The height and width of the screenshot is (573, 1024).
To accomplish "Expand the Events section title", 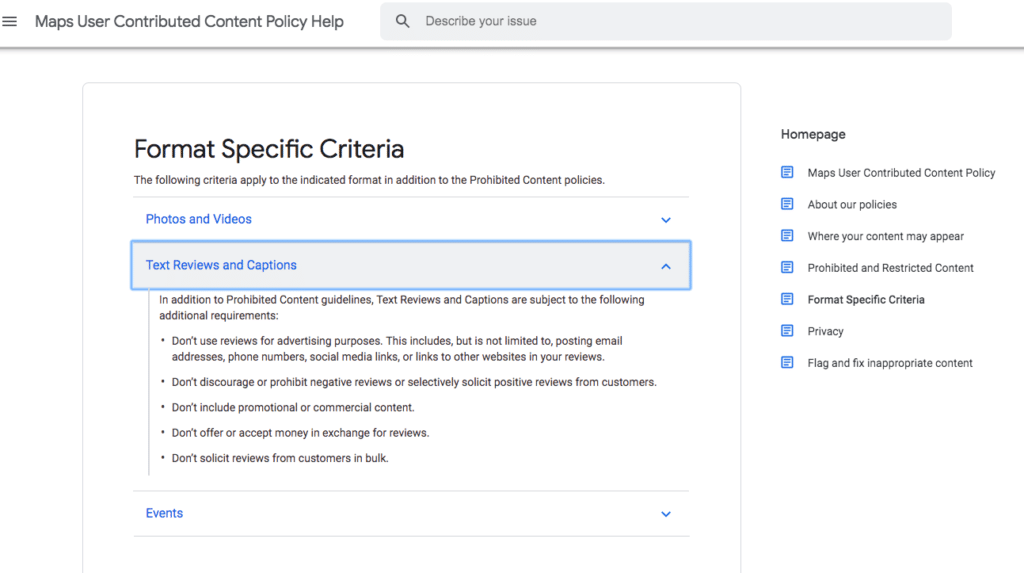I will click(x=164, y=514).
